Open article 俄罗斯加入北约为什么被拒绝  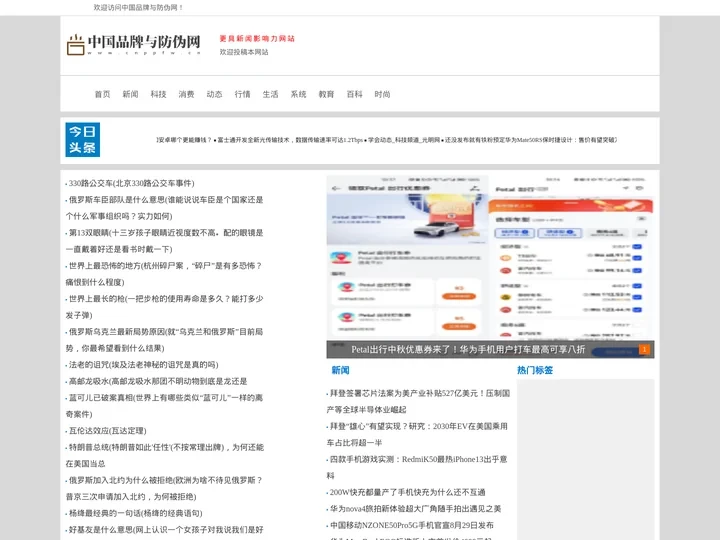coord(164,489)
